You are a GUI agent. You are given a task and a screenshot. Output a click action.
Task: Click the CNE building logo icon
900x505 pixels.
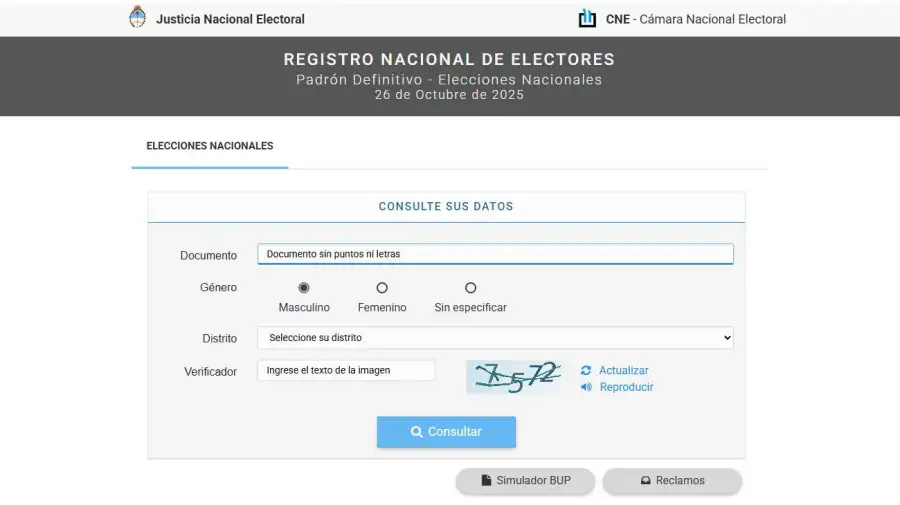(x=587, y=18)
